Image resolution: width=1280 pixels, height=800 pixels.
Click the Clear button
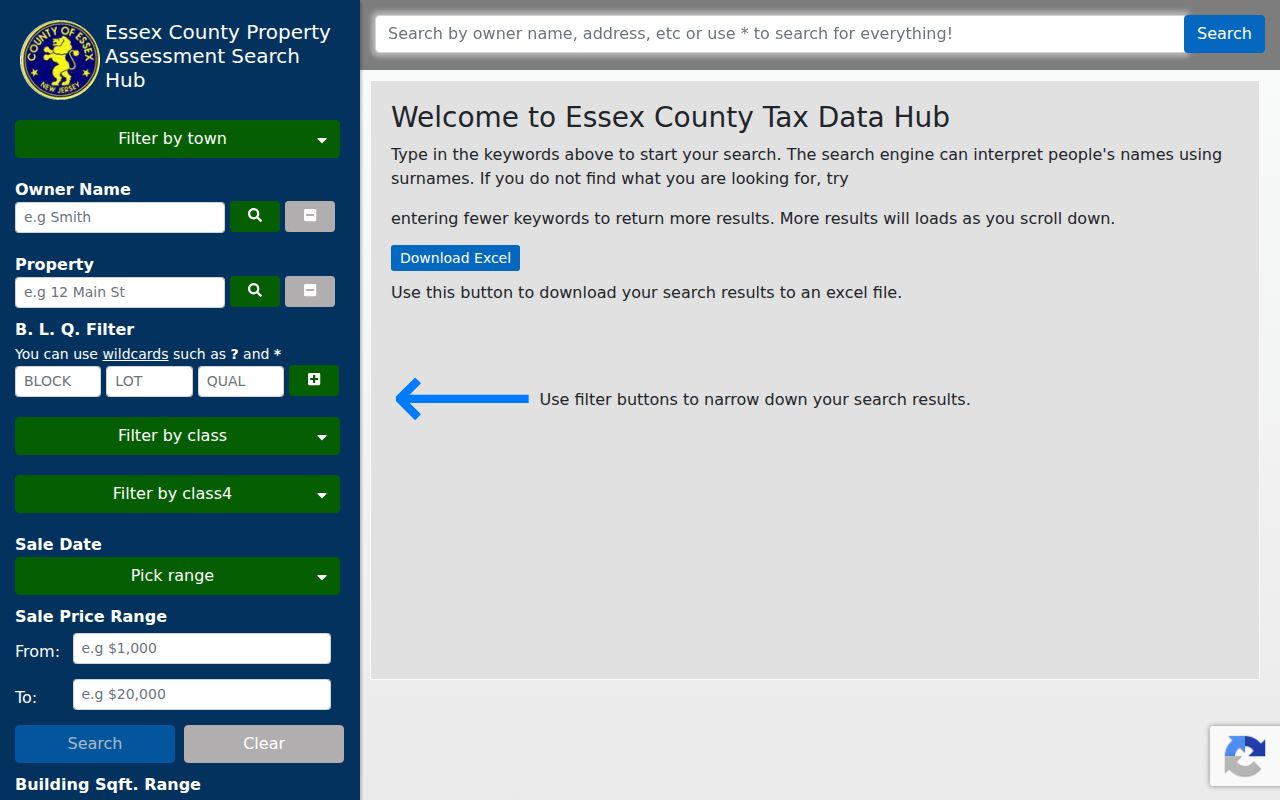point(264,744)
